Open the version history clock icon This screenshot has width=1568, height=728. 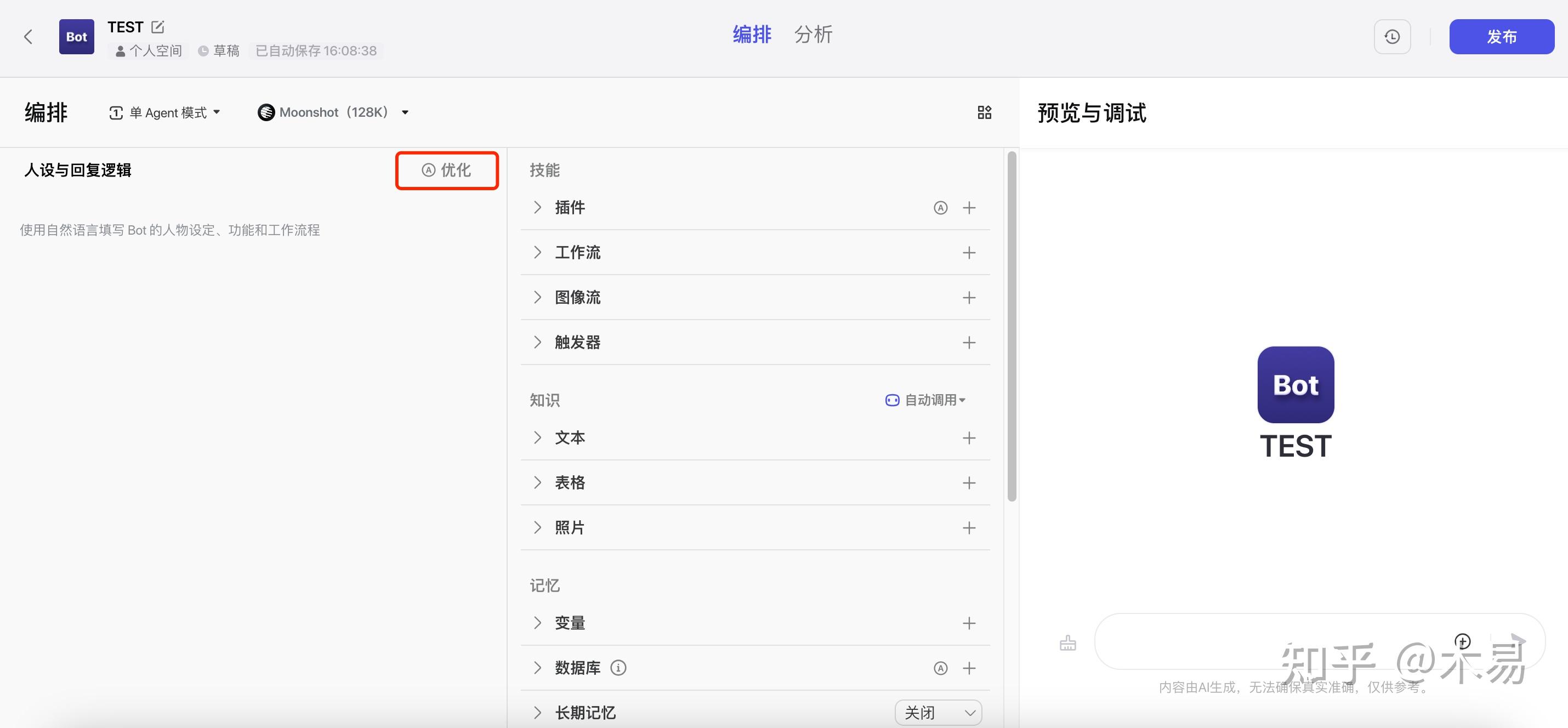pos(1391,37)
